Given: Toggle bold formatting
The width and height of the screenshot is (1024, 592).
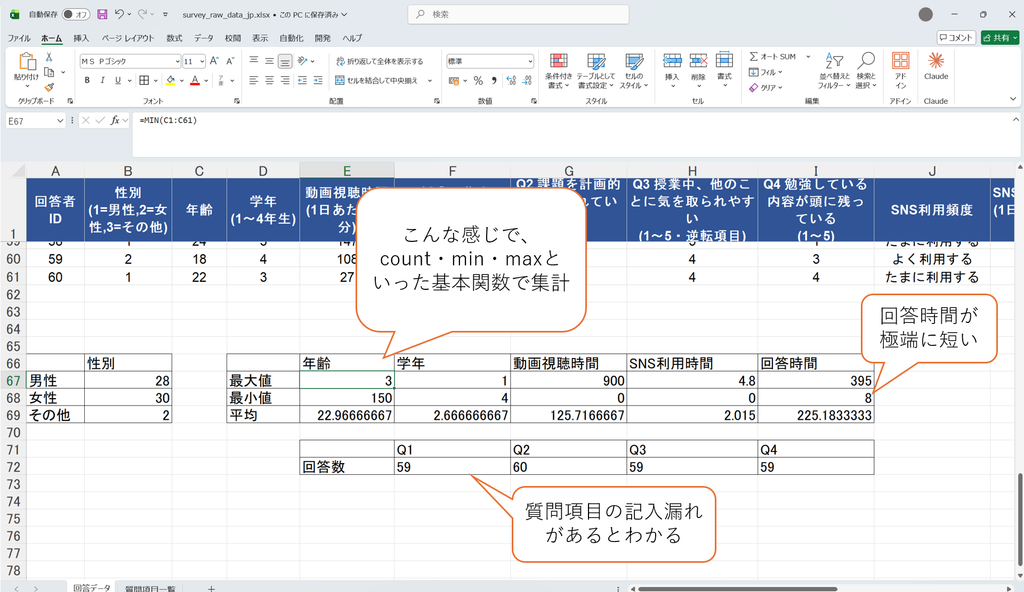Looking at the screenshot, I should click(x=87, y=80).
